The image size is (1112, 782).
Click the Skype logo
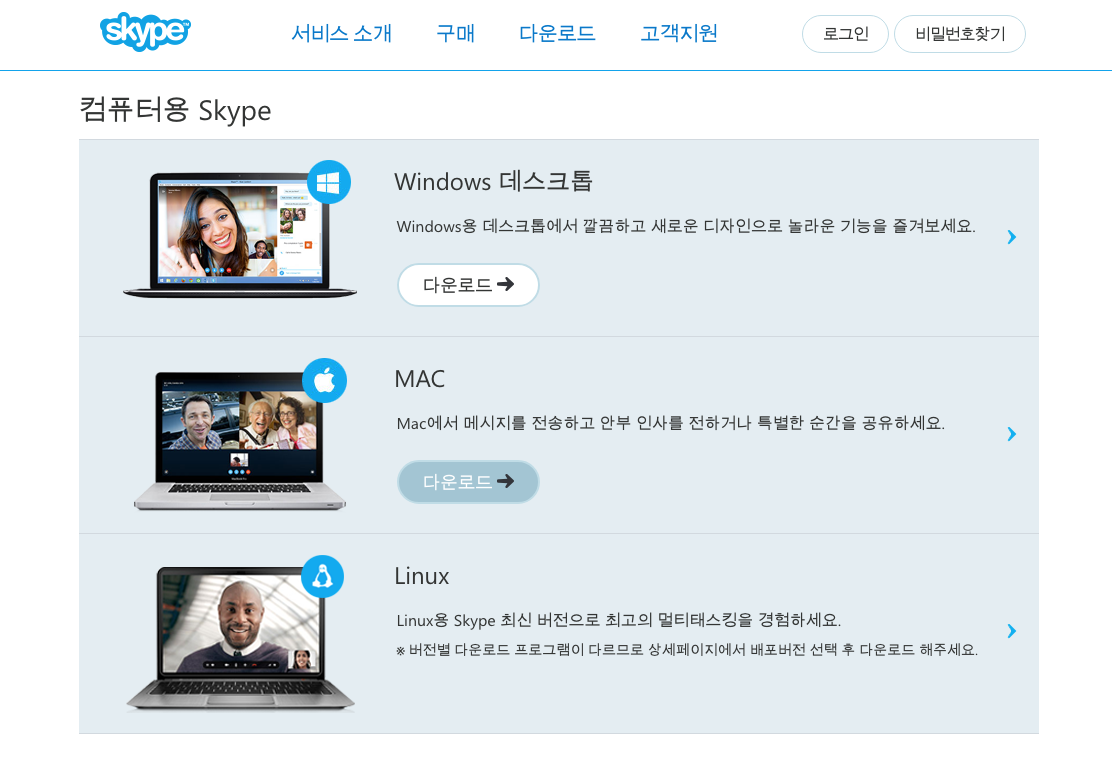(x=145, y=32)
